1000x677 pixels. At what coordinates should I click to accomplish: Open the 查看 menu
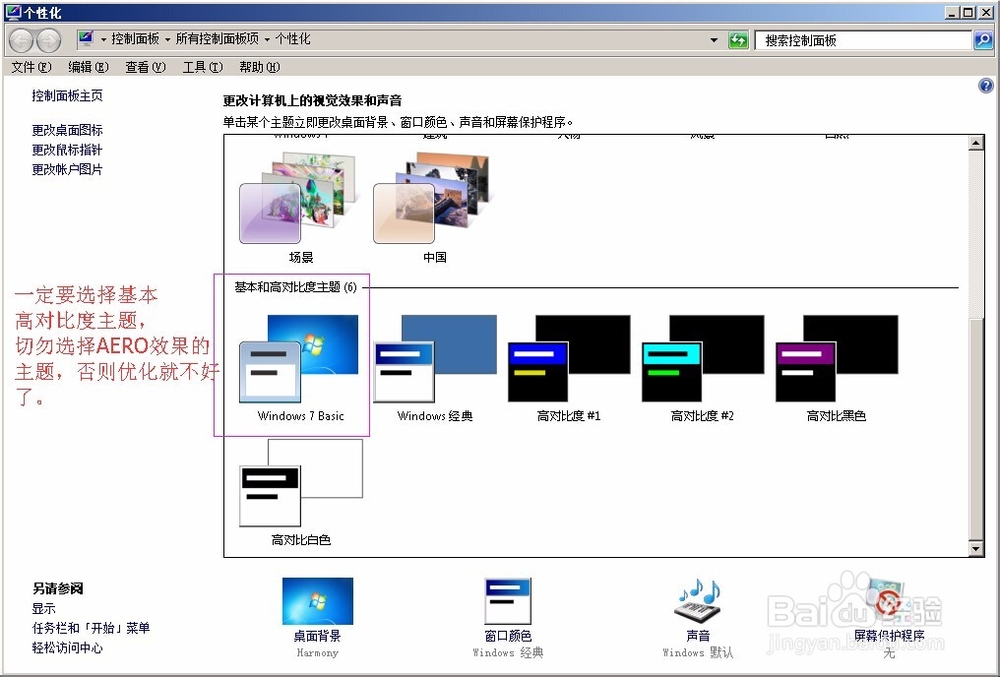point(144,67)
